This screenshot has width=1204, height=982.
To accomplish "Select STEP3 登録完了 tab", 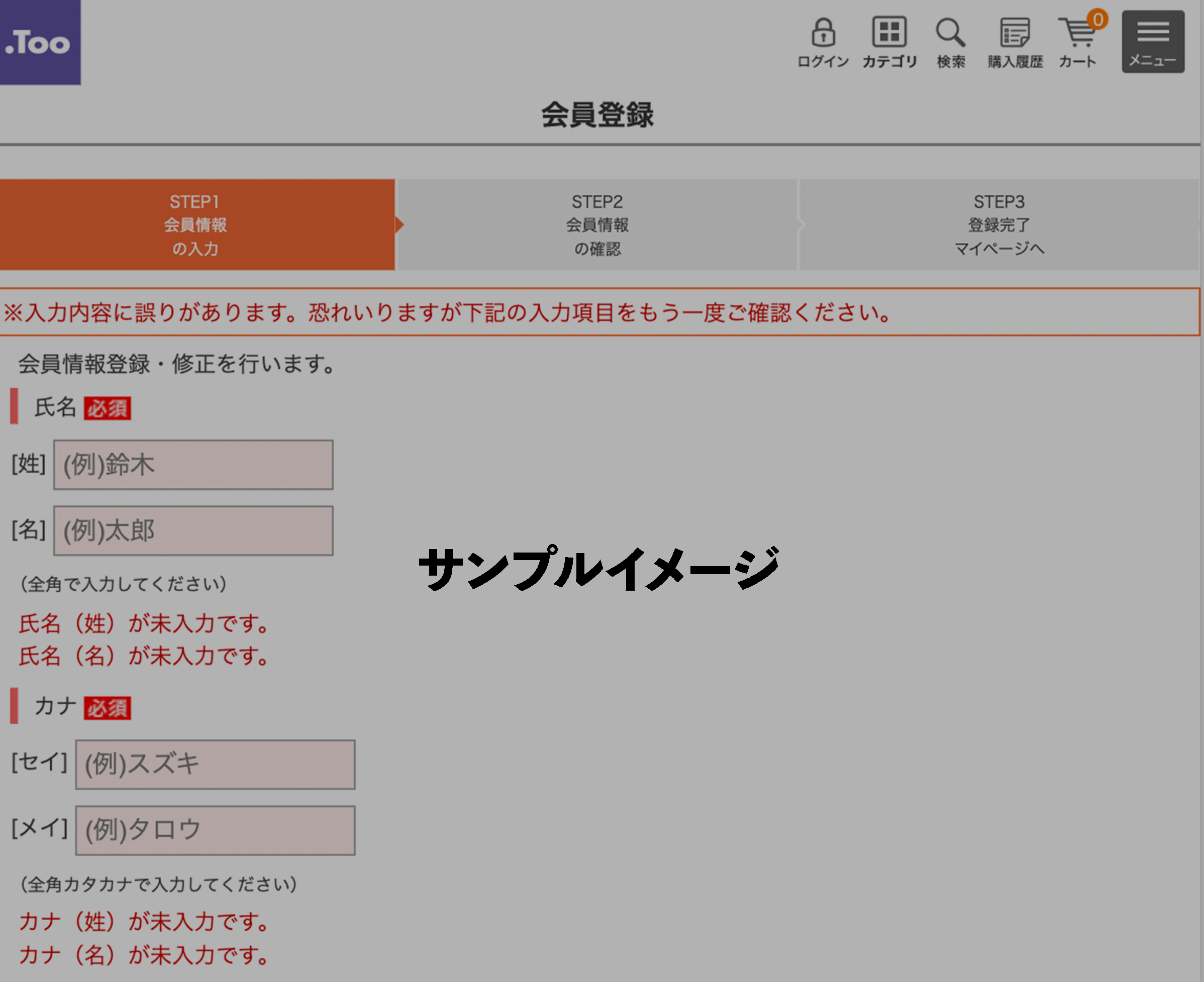I will (x=998, y=225).
